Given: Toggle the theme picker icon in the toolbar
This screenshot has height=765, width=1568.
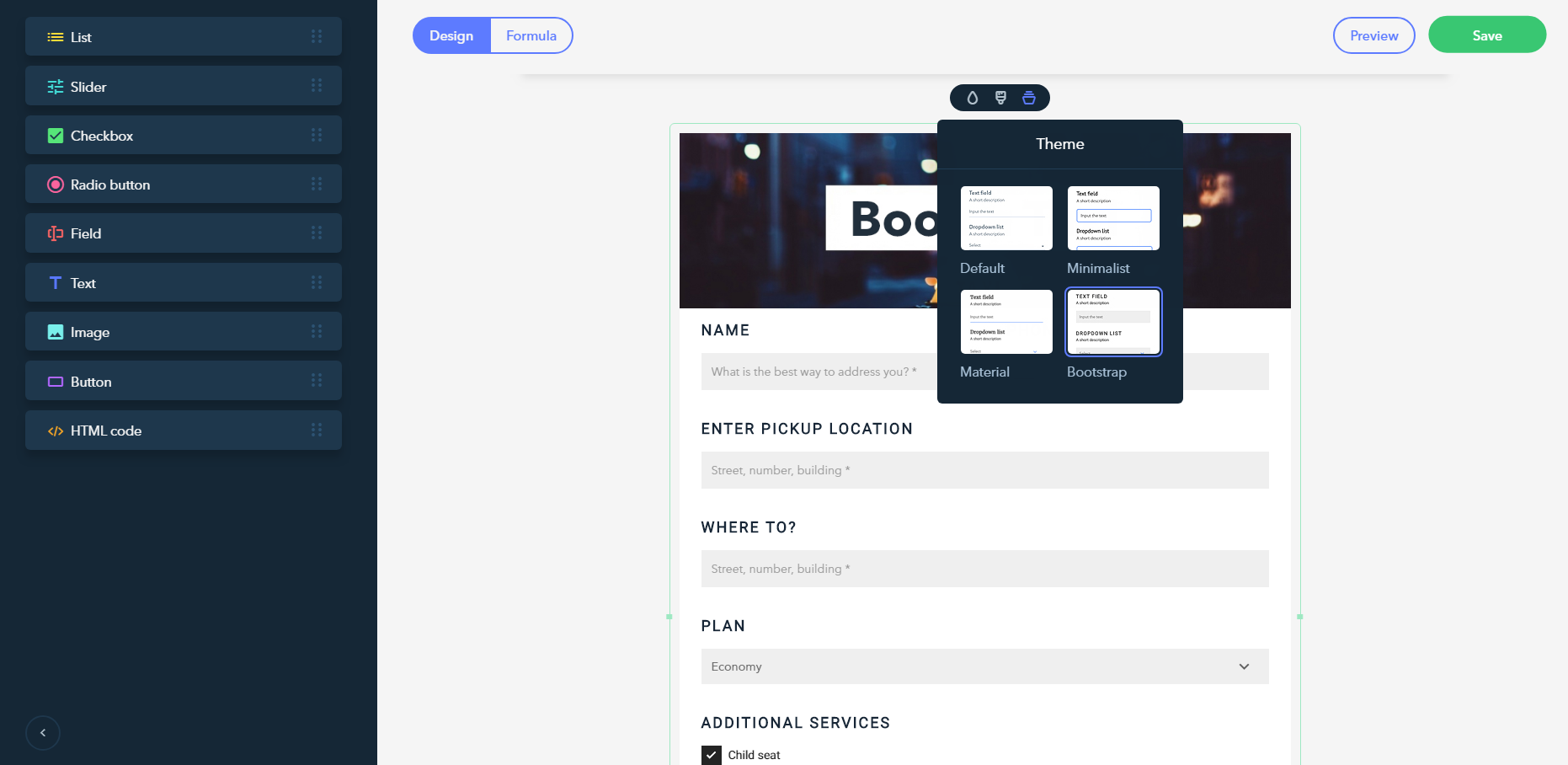Looking at the screenshot, I should [1028, 98].
